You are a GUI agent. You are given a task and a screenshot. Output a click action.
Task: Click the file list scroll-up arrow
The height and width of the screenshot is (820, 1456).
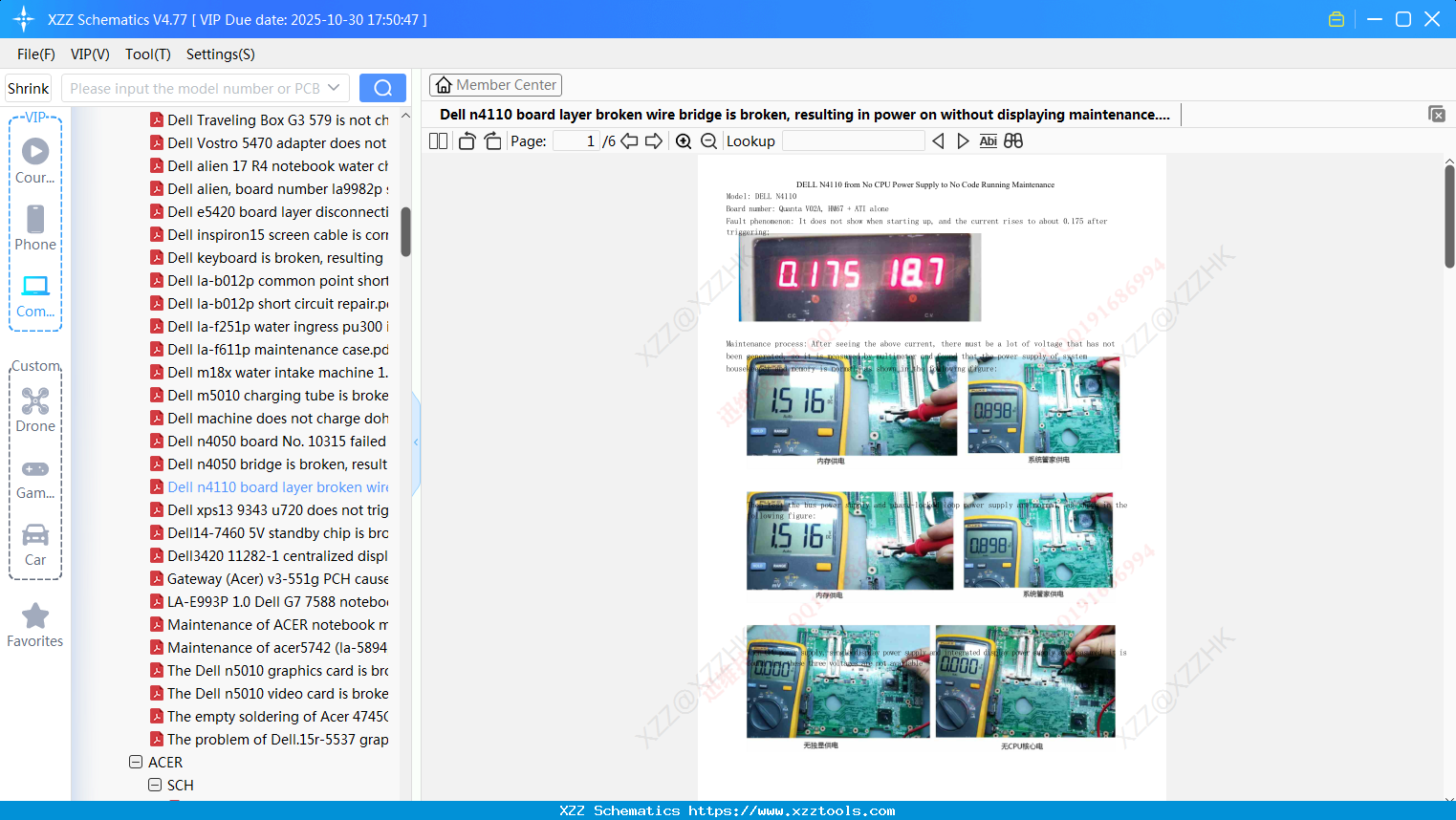(405, 116)
